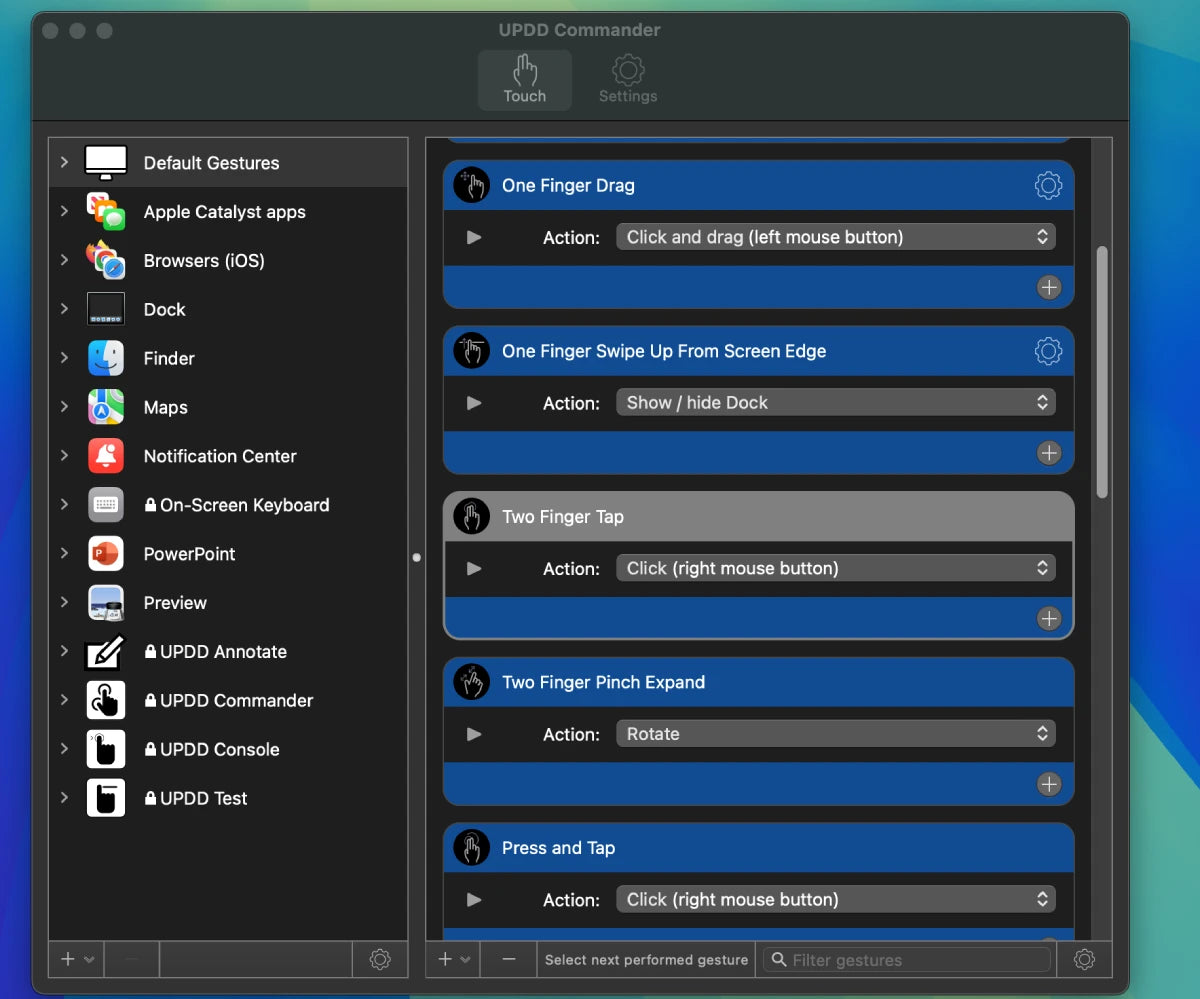Toggle the One Finger Swipe Up action triangle
The image size is (1200, 999).
pos(474,403)
